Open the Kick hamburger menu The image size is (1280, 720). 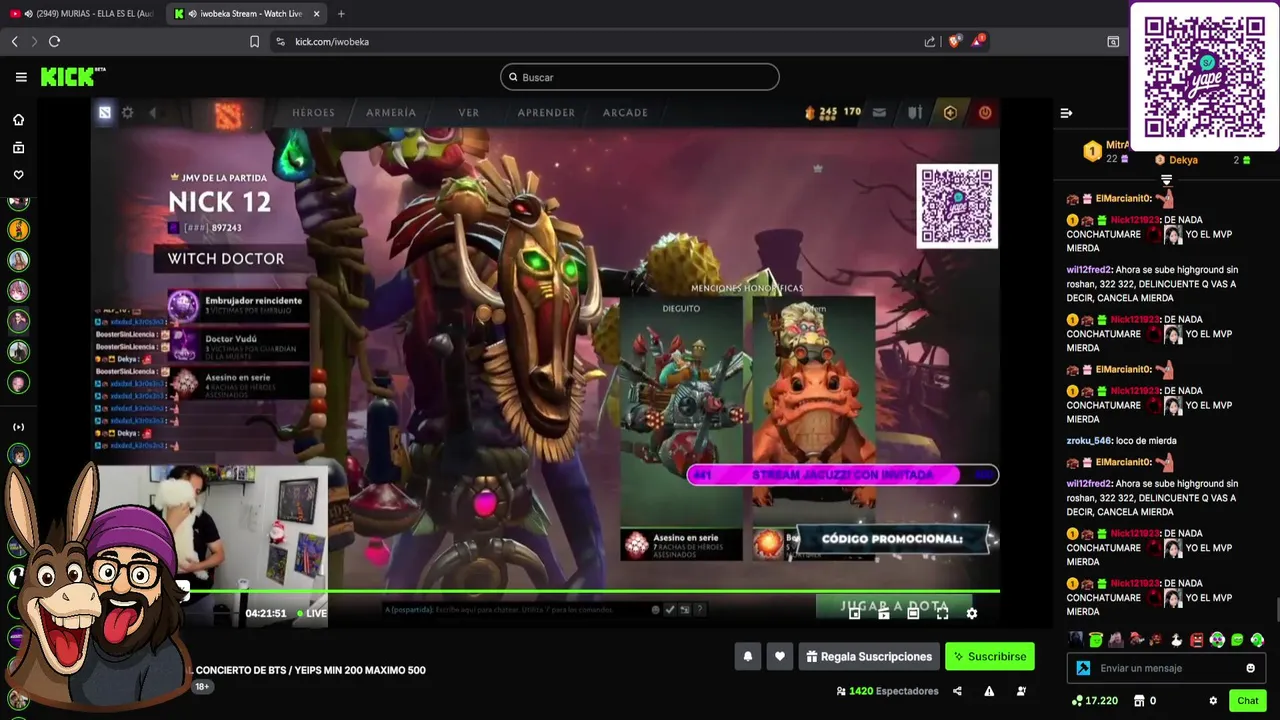[21, 77]
